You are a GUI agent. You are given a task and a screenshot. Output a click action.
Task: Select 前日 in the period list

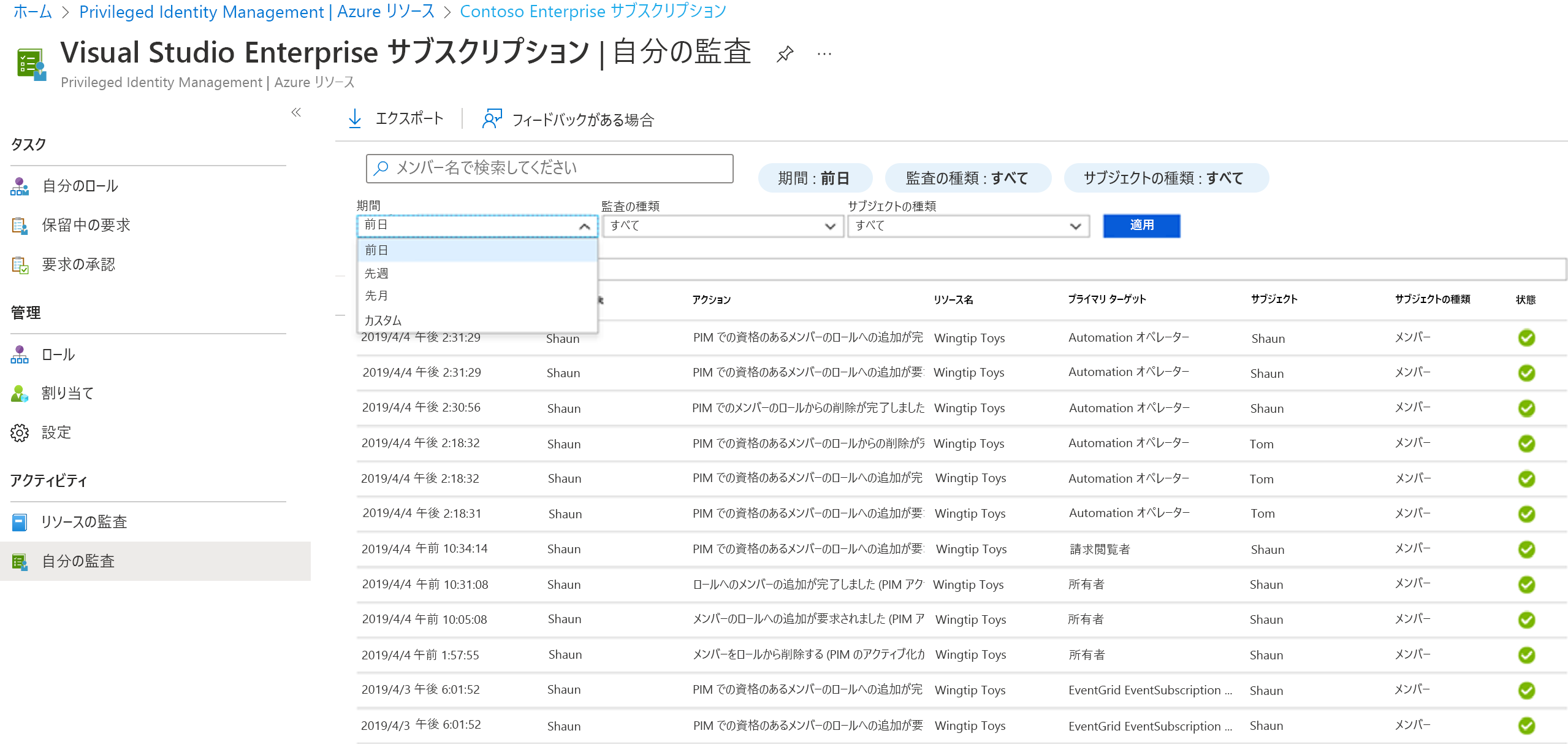[x=477, y=250]
